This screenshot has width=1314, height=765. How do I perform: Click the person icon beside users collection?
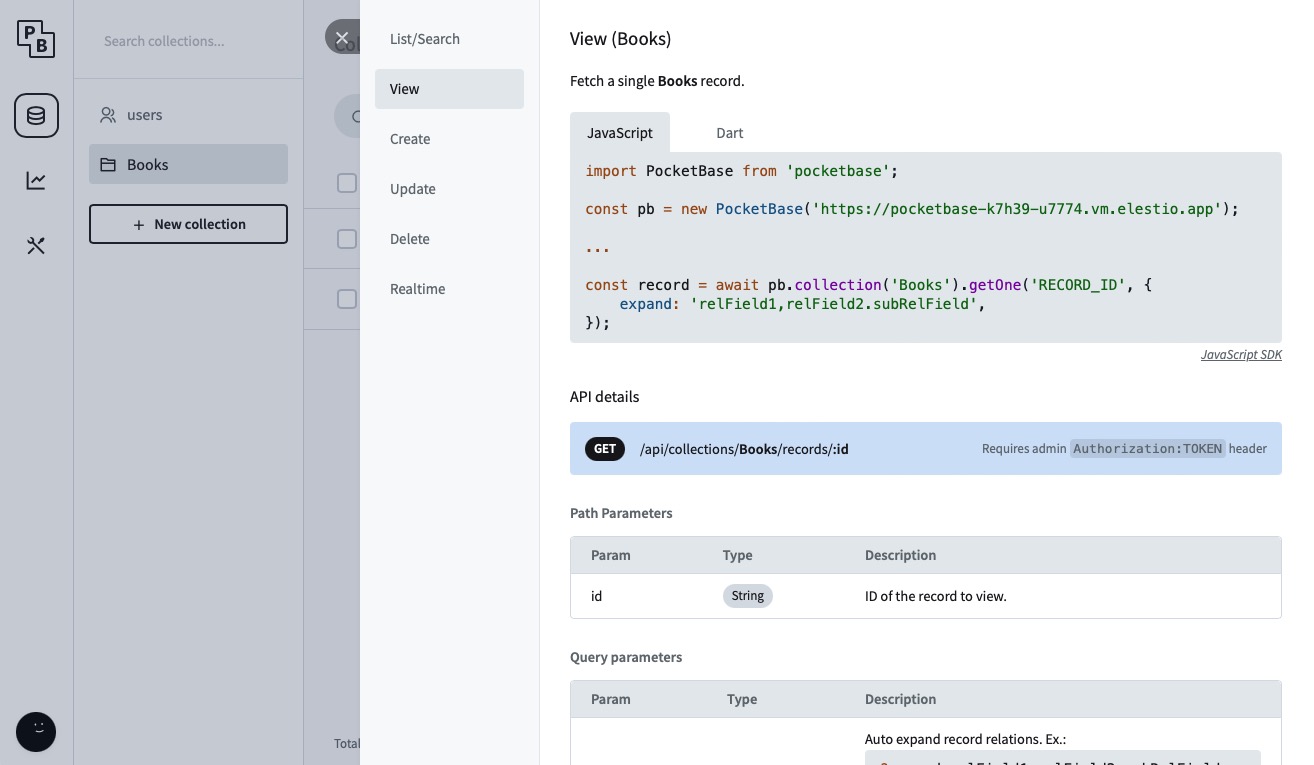(108, 115)
